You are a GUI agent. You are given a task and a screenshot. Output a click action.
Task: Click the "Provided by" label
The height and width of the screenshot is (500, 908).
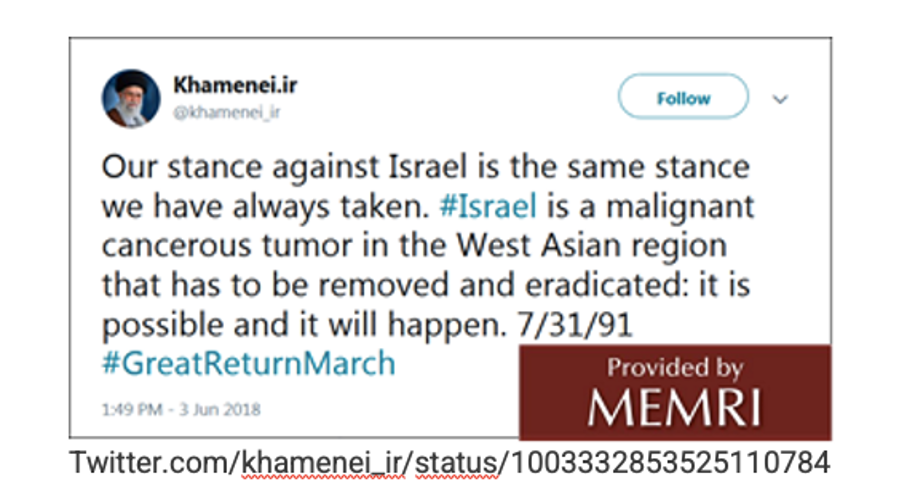click(x=675, y=367)
